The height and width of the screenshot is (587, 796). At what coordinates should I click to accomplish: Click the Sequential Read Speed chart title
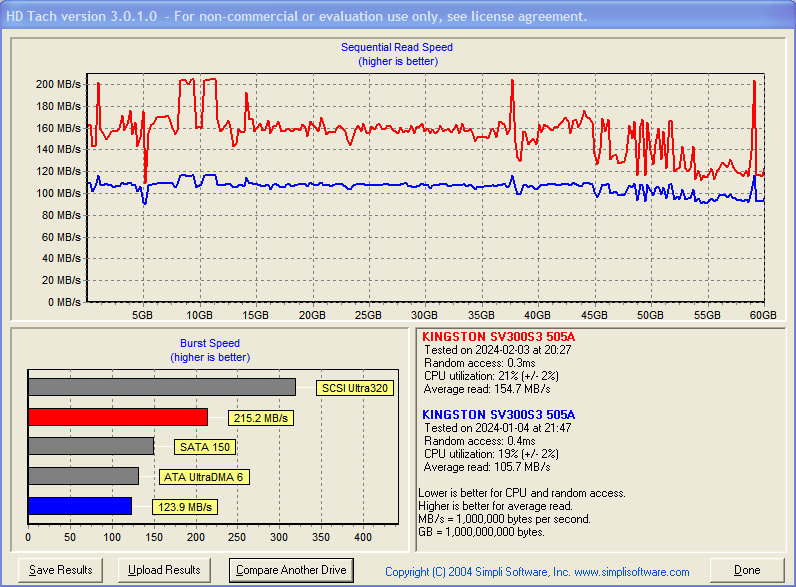tap(397, 48)
